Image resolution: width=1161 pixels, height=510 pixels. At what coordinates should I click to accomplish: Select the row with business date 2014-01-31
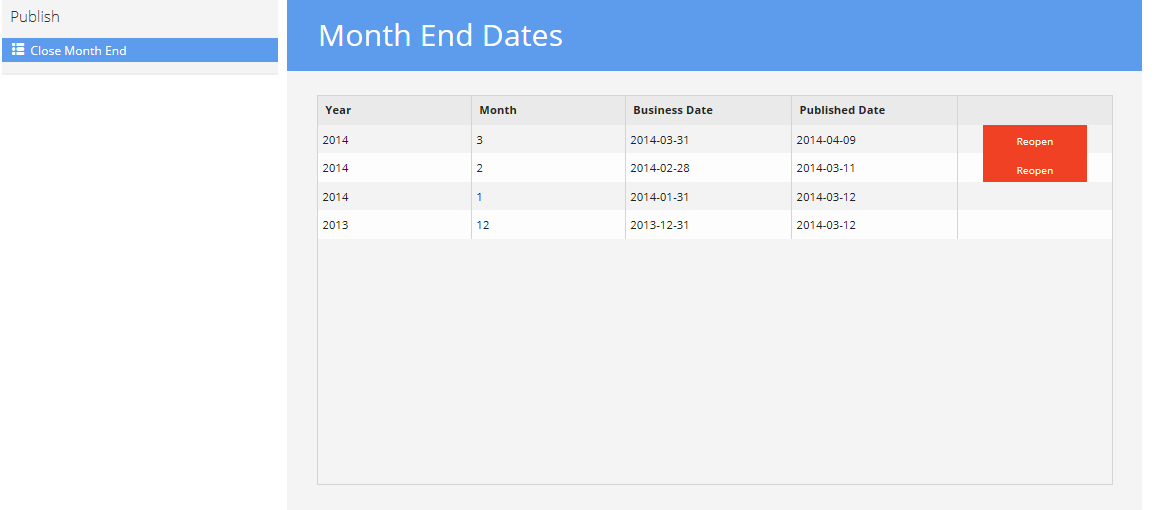coord(715,197)
